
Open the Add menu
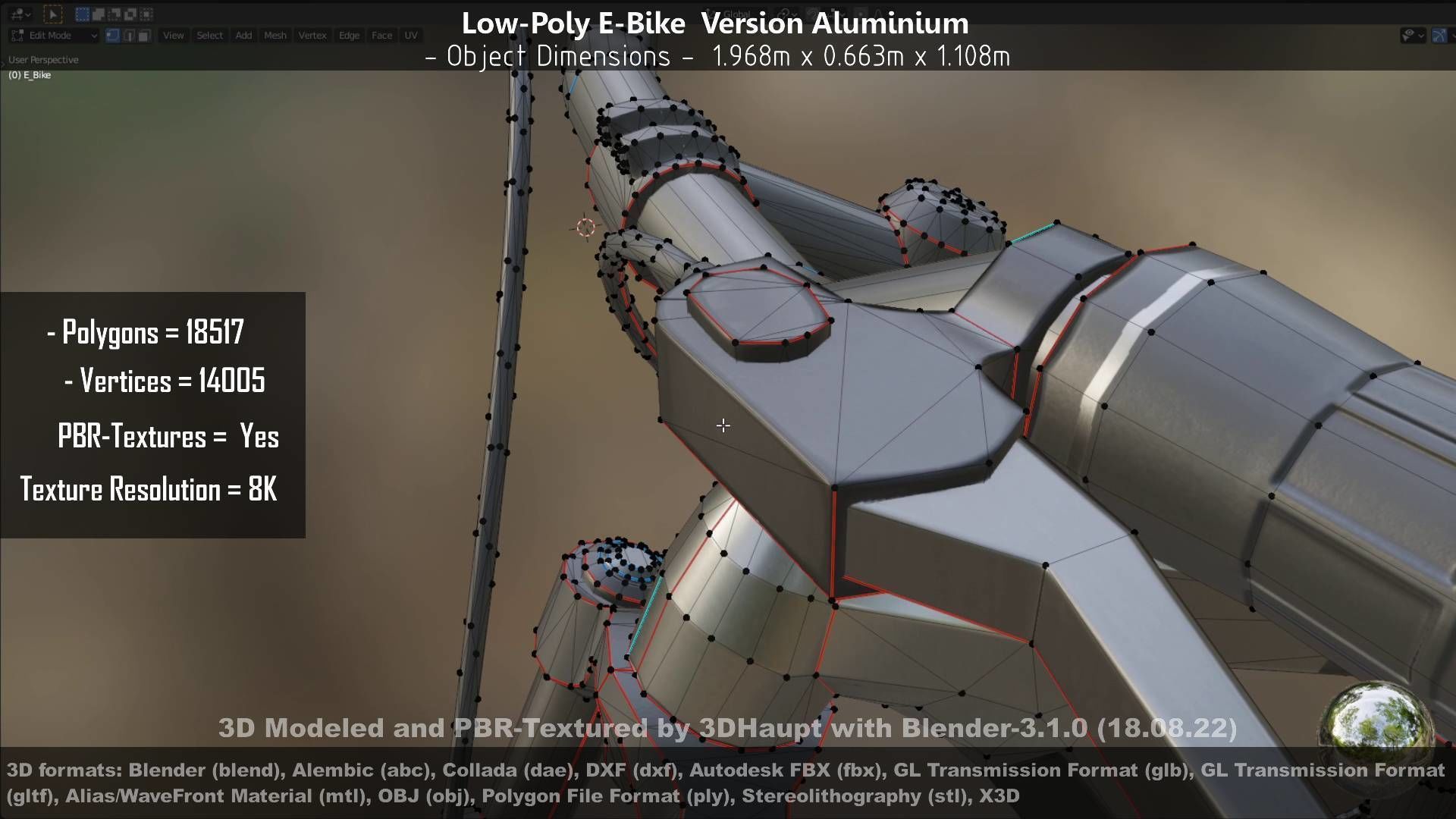[243, 36]
